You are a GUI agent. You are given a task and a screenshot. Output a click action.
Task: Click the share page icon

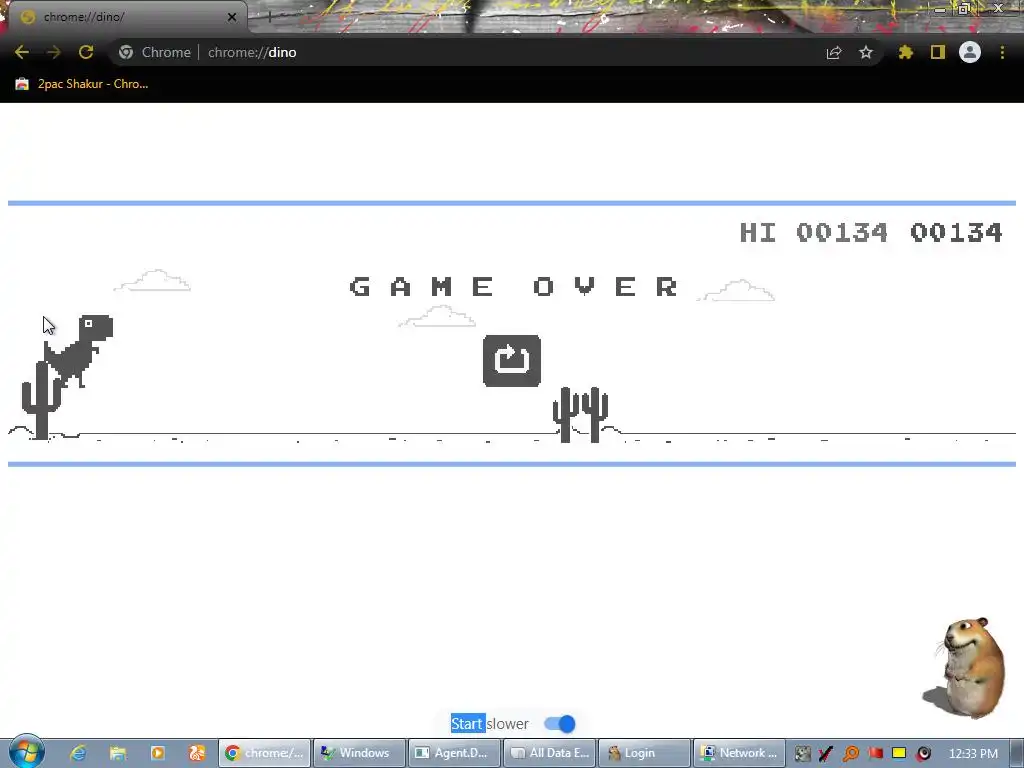pos(833,52)
